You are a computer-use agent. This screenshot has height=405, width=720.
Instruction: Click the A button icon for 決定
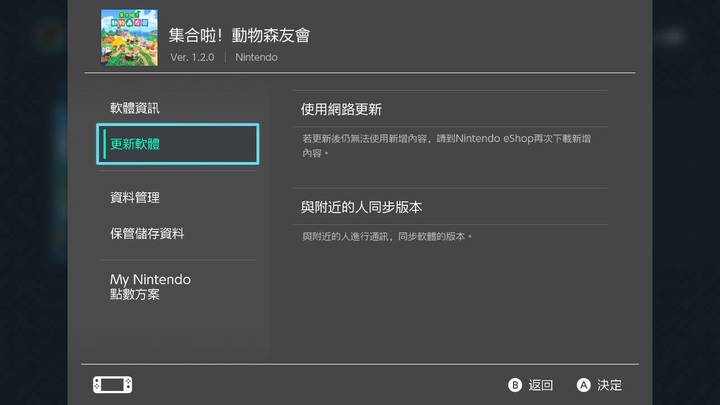pos(583,385)
